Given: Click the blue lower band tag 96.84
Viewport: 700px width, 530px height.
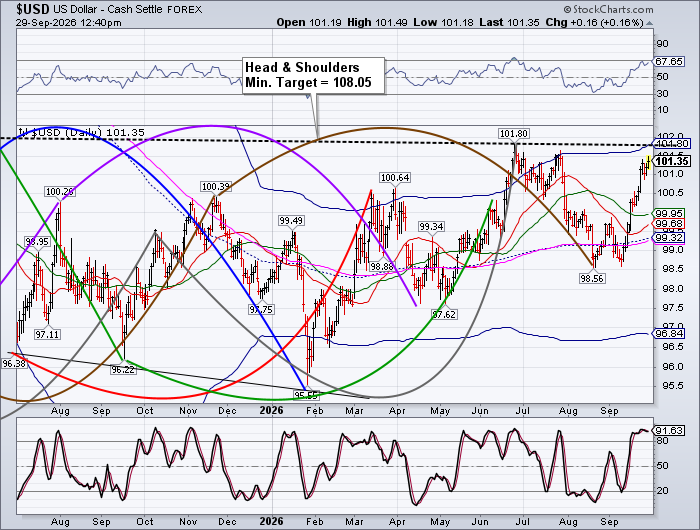Looking at the screenshot, I should [x=669, y=334].
